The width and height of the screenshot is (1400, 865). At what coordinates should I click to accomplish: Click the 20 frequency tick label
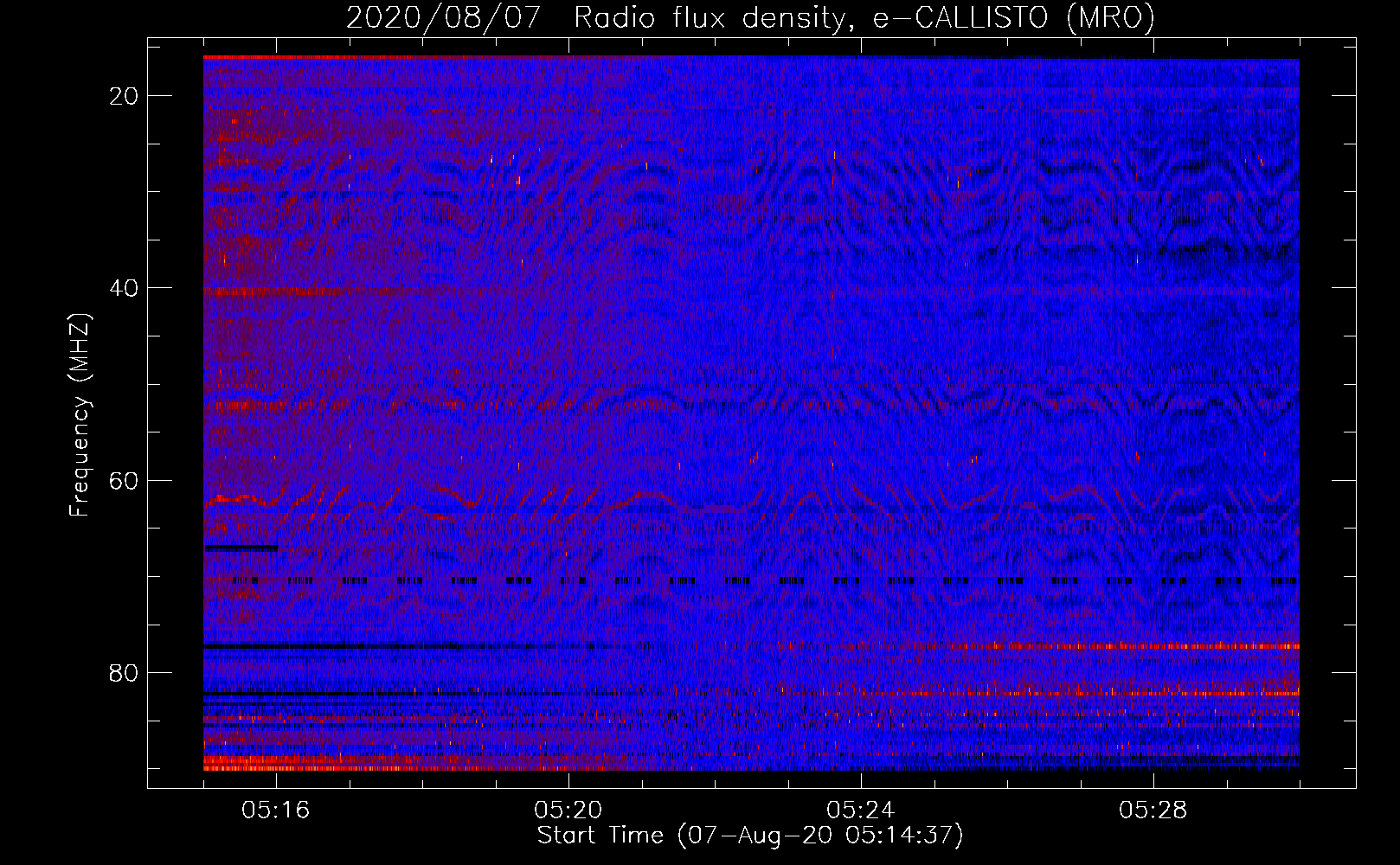click(x=125, y=96)
